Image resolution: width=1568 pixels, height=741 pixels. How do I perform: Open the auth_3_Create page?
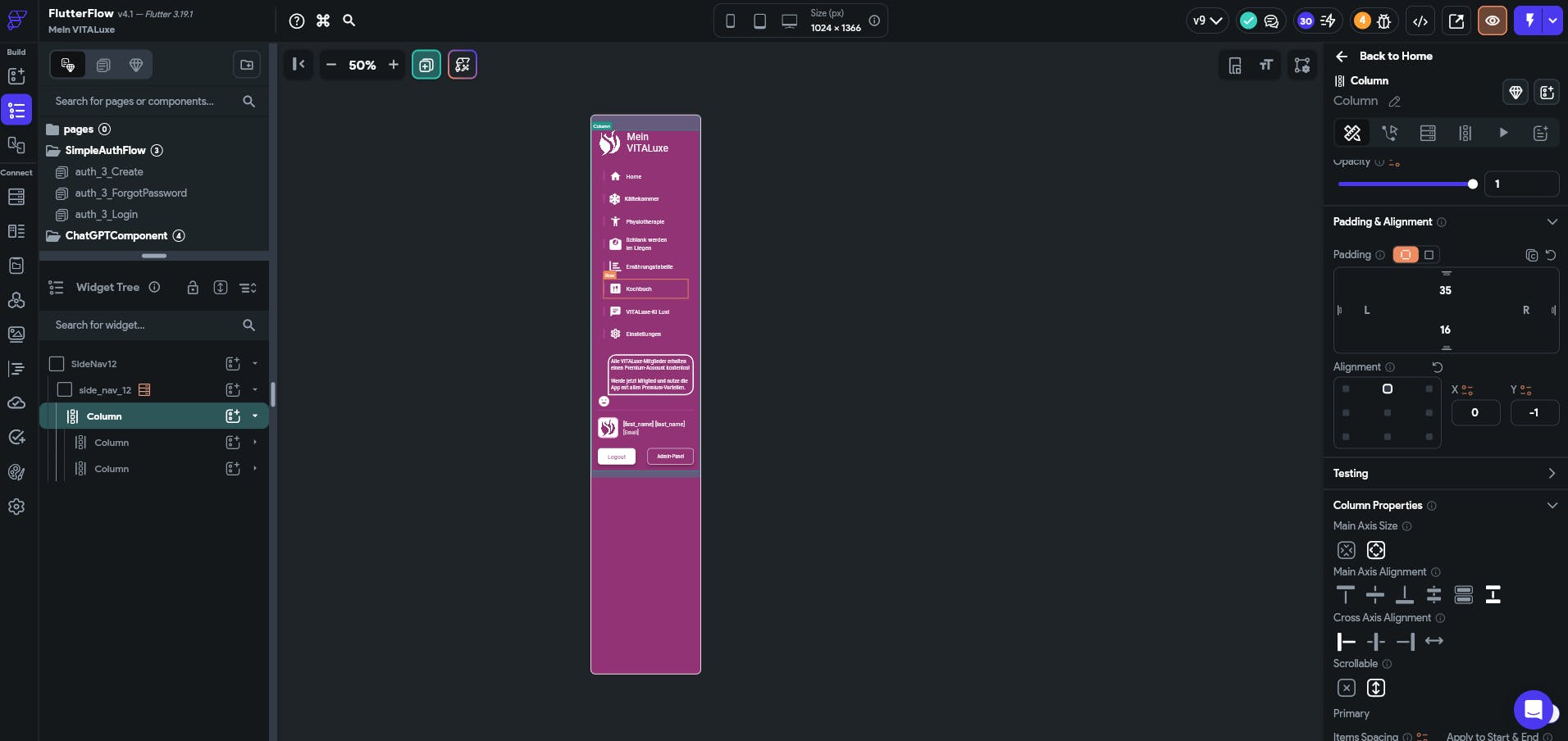(109, 172)
